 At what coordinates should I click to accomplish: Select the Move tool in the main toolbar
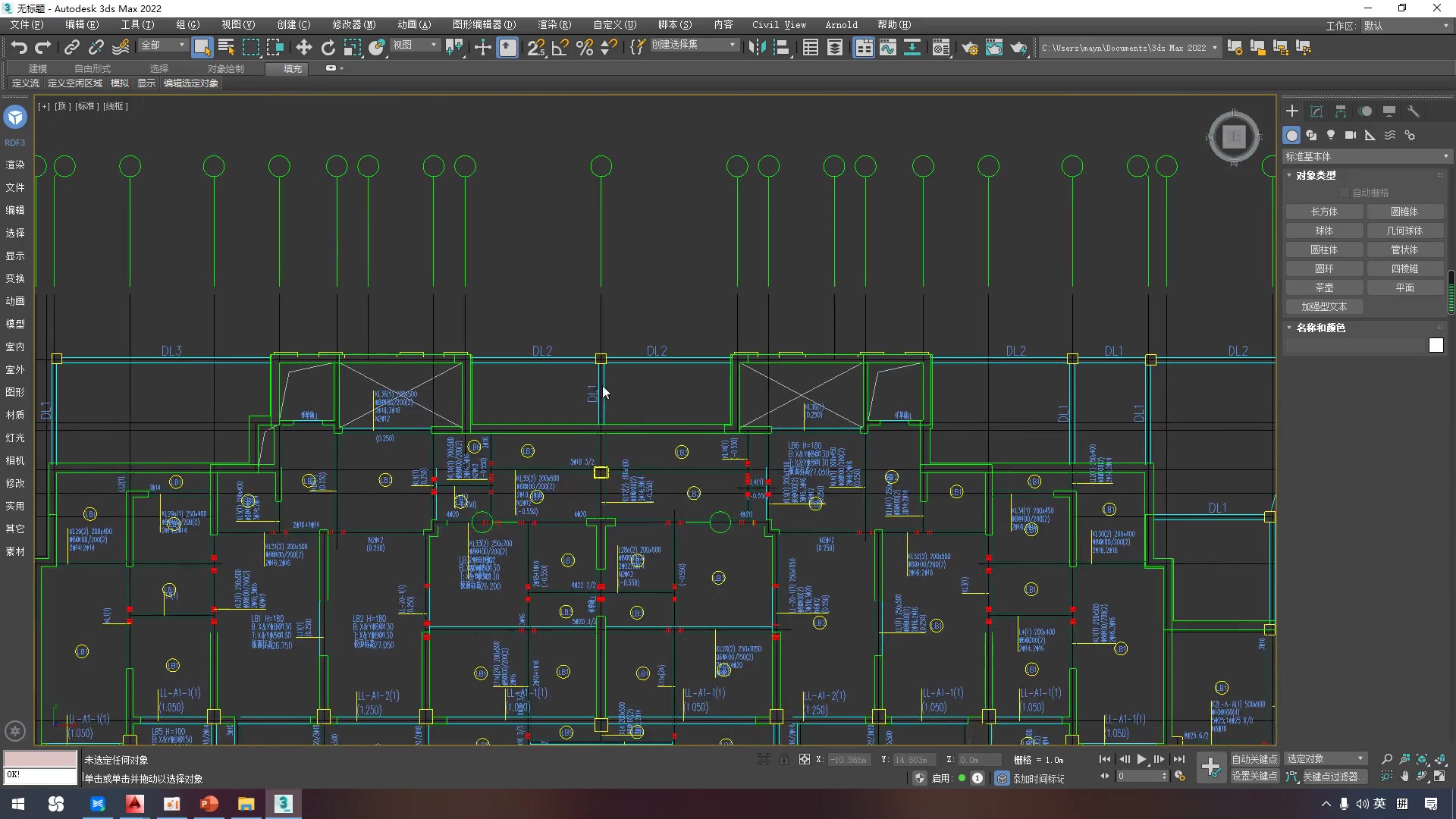tap(303, 47)
